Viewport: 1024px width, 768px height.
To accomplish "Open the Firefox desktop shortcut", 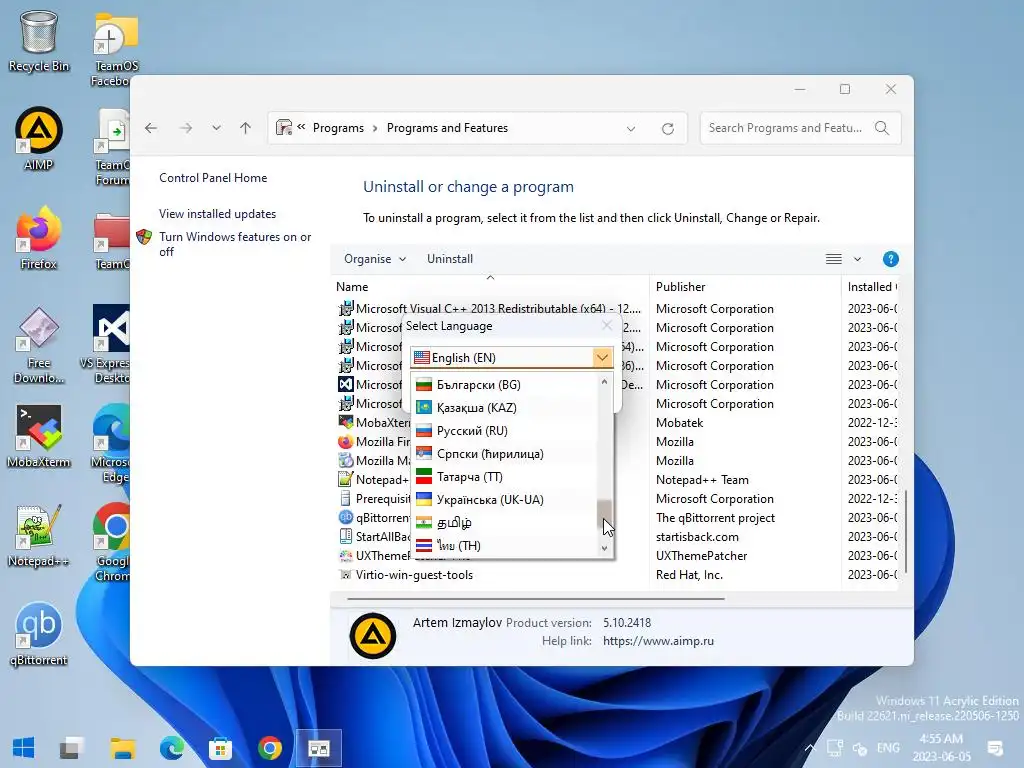I will (39, 238).
